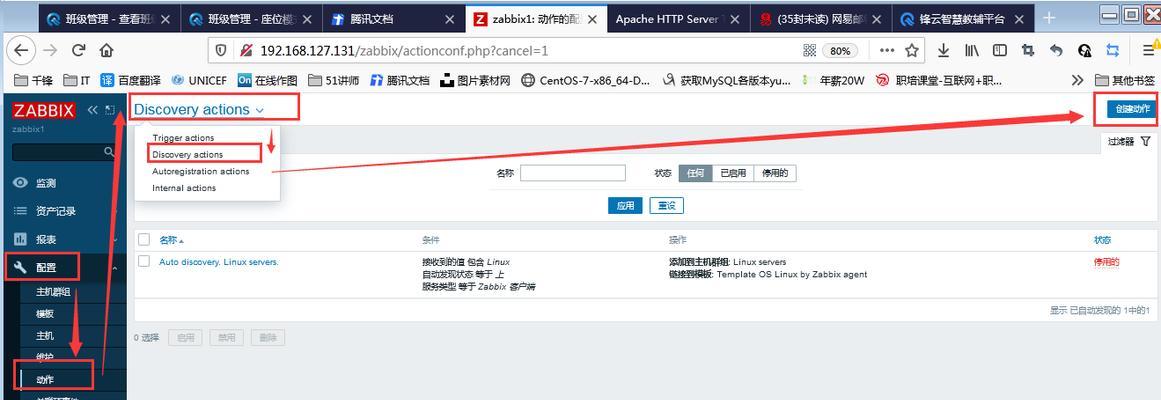Open the library bookshelf icon
The width and height of the screenshot is (1161, 400).
click(x=971, y=50)
